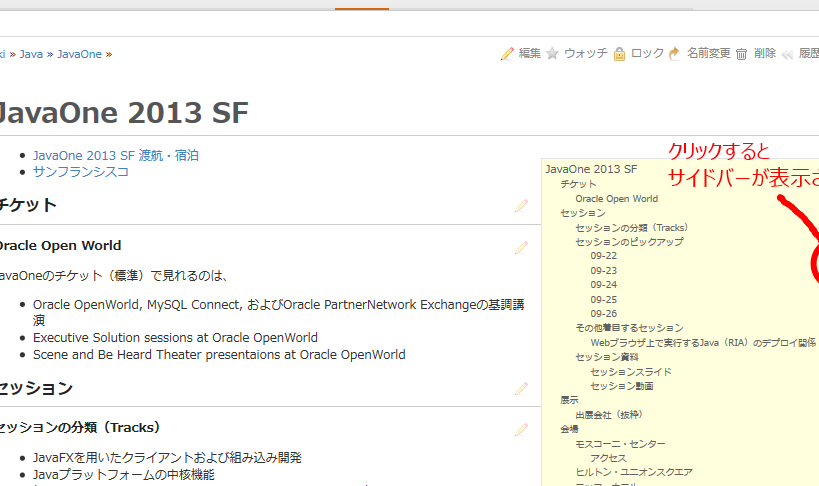Click the trash can icon for 削除
The image size is (819, 486).
pyautogui.click(x=742, y=54)
